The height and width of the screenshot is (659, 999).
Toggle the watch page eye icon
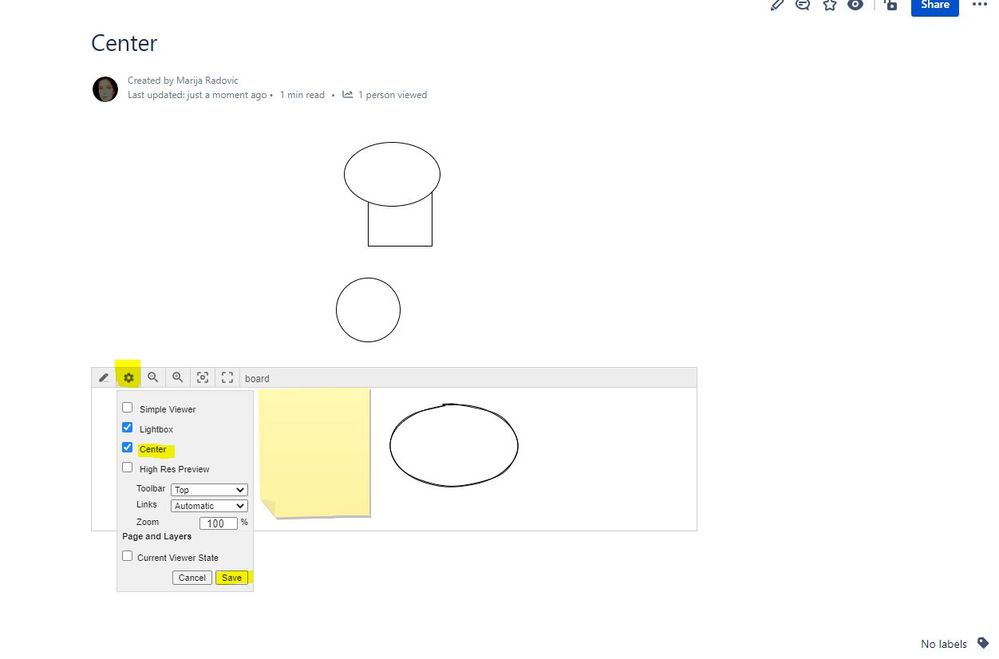856,5
